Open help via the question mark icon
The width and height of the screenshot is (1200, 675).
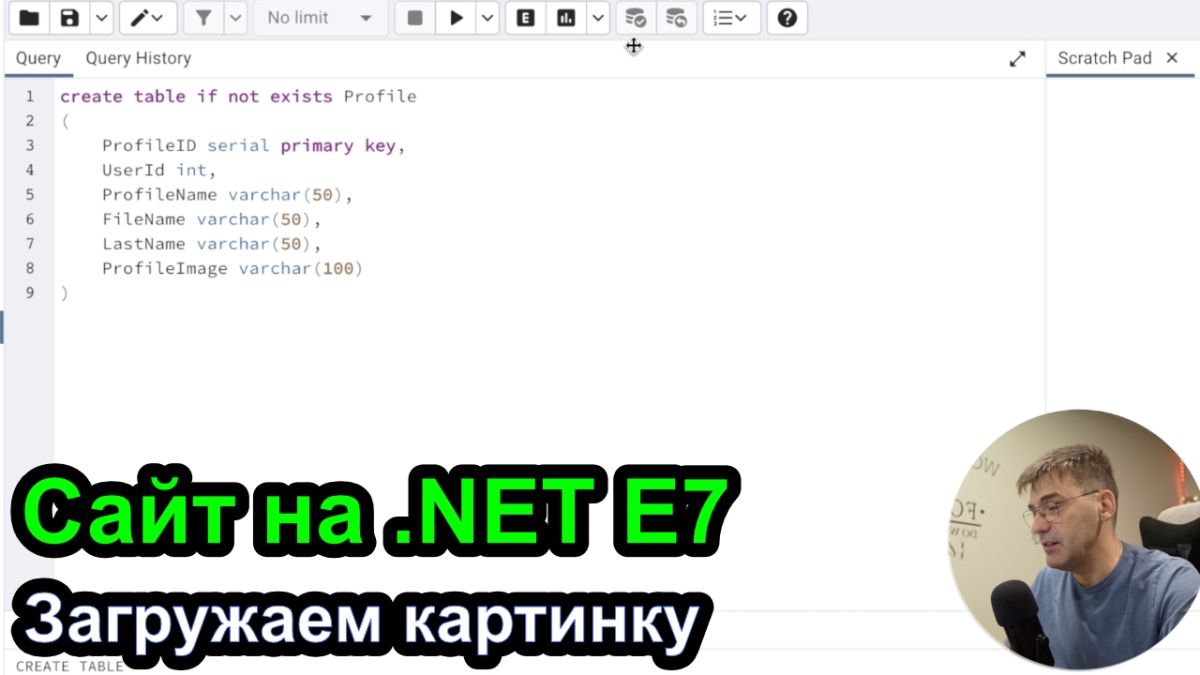787,18
